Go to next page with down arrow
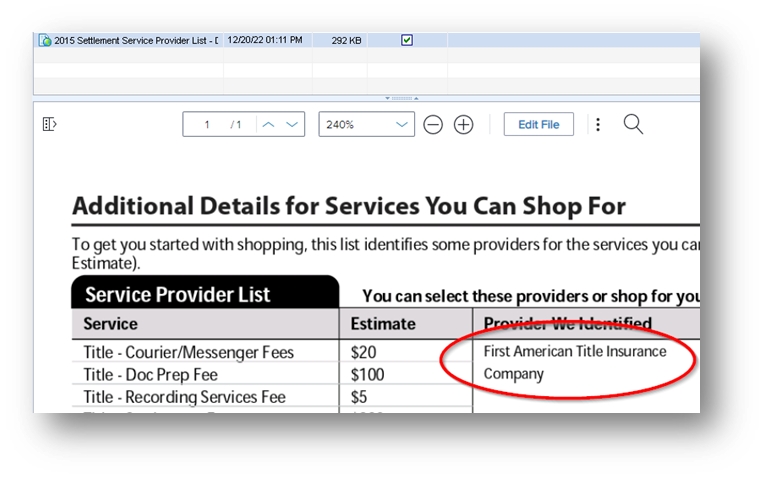765x478 pixels. (292, 125)
